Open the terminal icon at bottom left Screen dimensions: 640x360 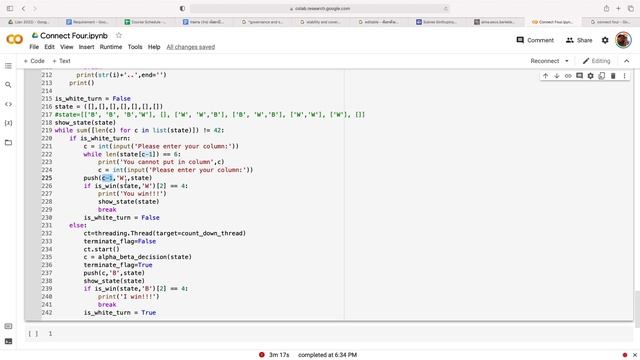point(8,341)
